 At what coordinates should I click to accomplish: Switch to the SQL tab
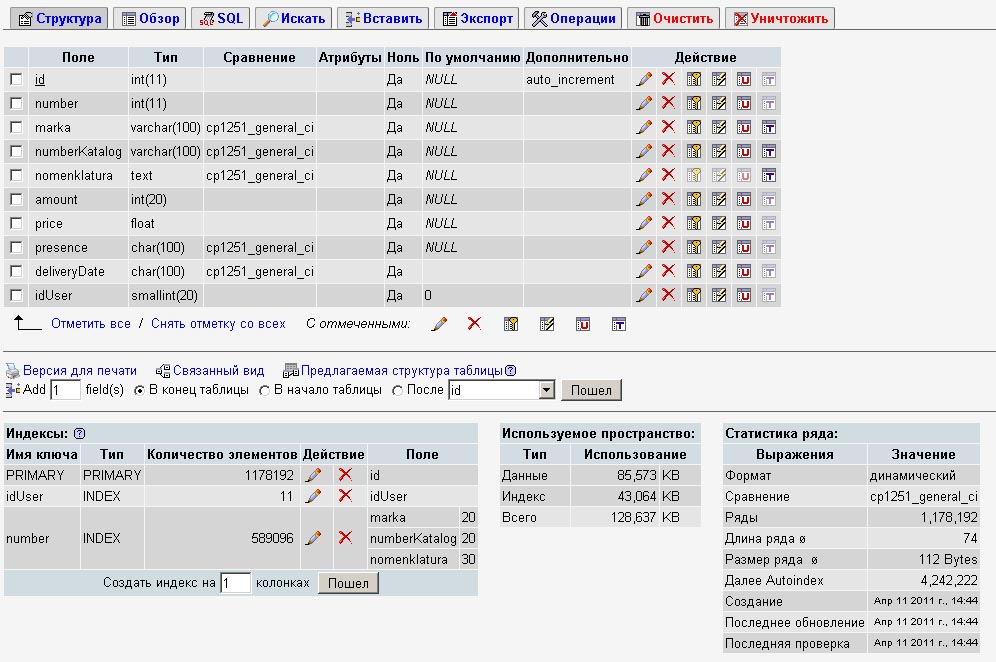pos(221,18)
